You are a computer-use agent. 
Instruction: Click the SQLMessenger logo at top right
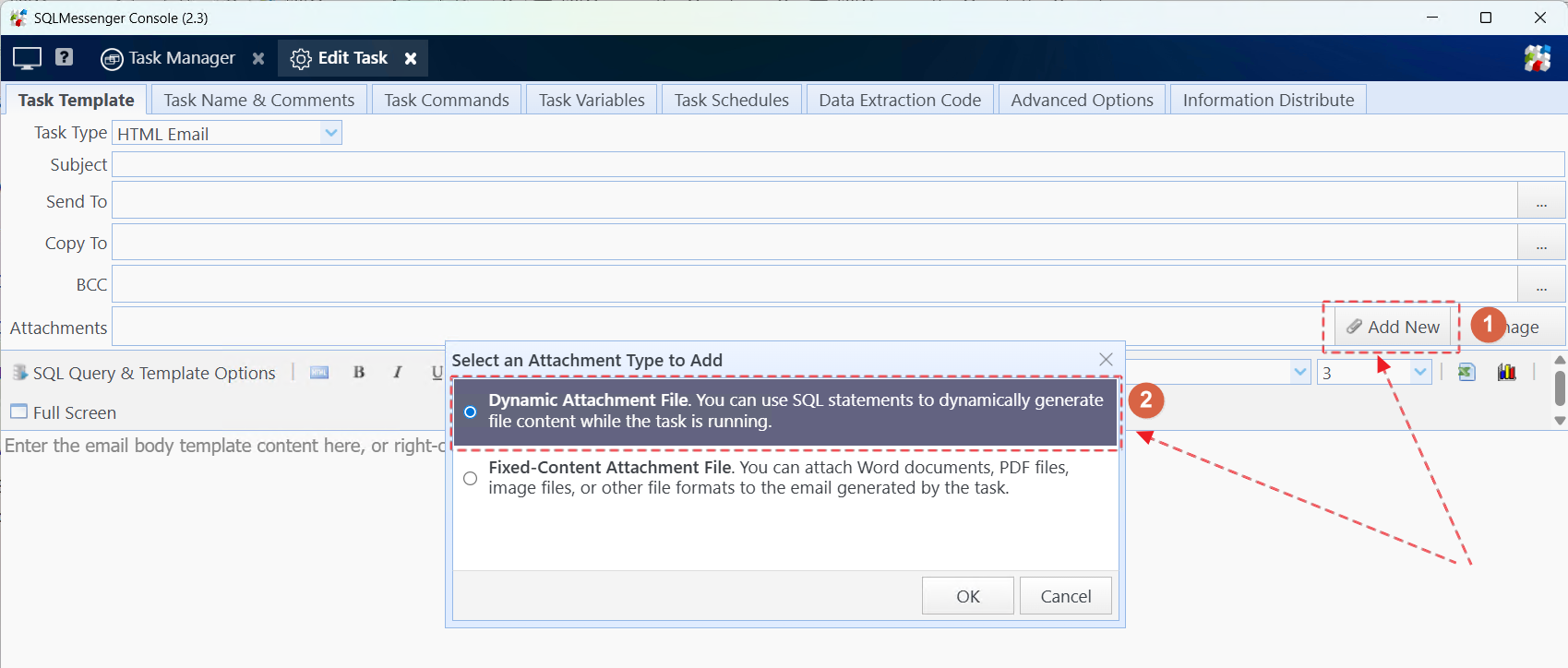click(1538, 58)
